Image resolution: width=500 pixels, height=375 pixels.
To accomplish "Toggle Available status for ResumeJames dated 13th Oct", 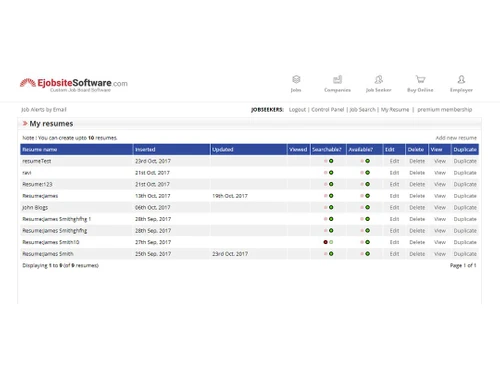I will pos(365,196).
